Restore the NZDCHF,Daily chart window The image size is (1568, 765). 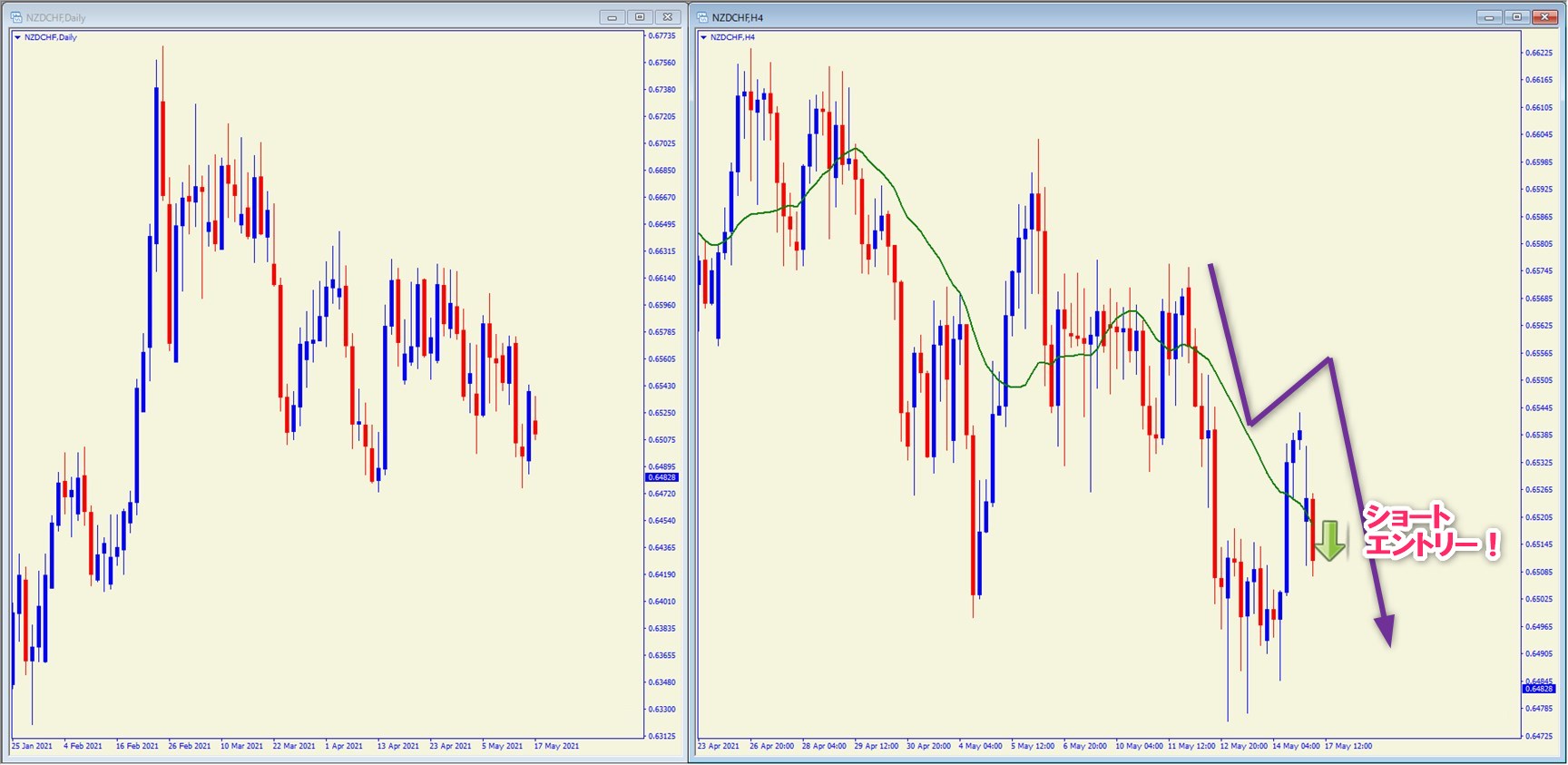[x=640, y=17]
